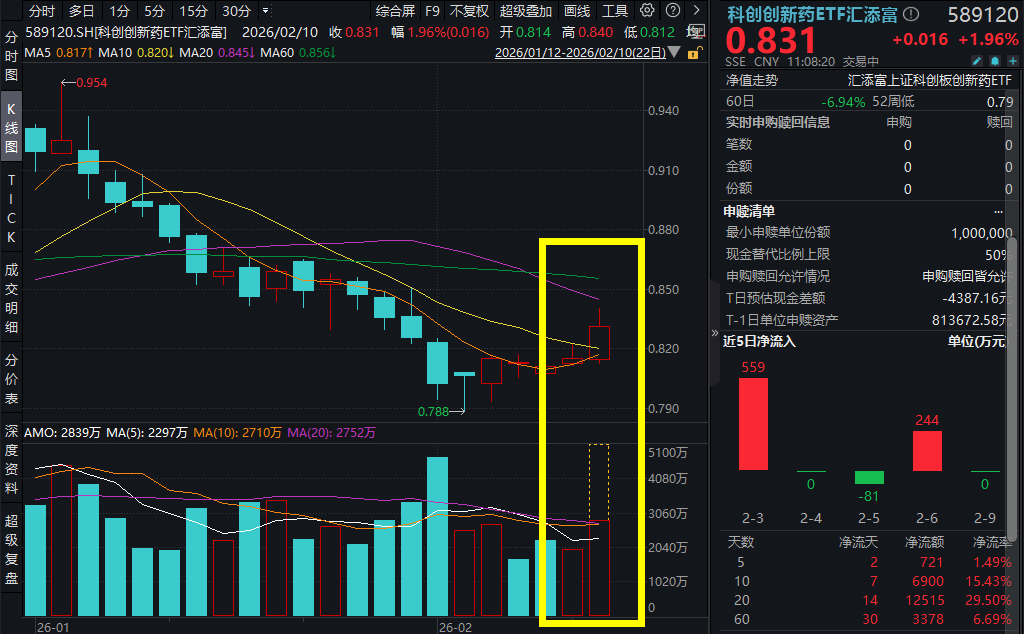Set a price alert using the bell icon

[x=996, y=60]
